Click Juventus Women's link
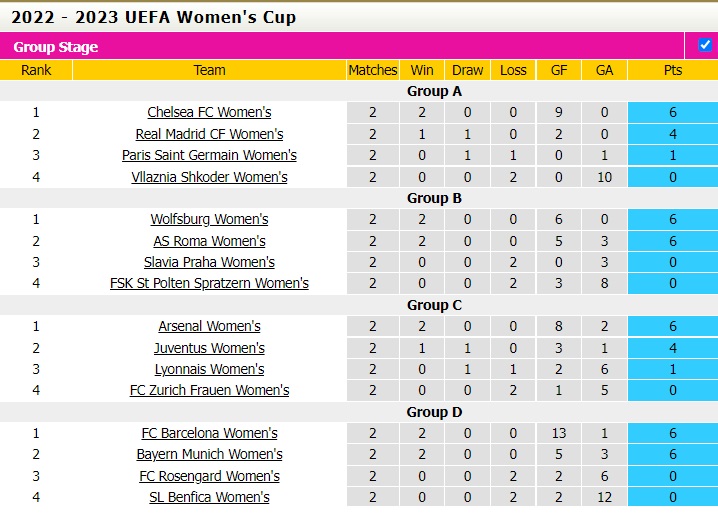This screenshot has width=718, height=531. pyautogui.click(x=209, y=348)
